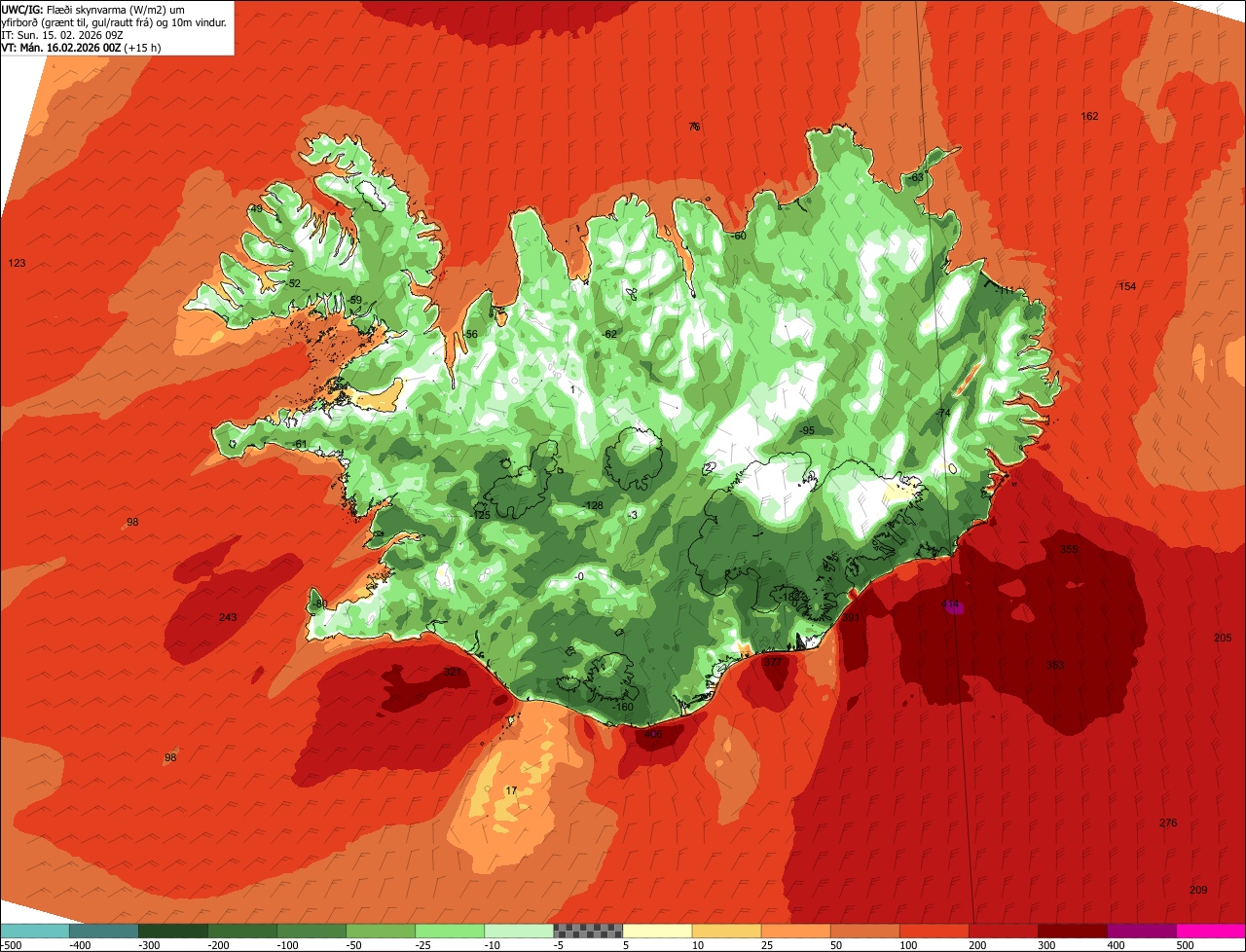Screen dimensions: 1246x952
Task: Click the map value '123' on the west edge
Action: (17, 264)
